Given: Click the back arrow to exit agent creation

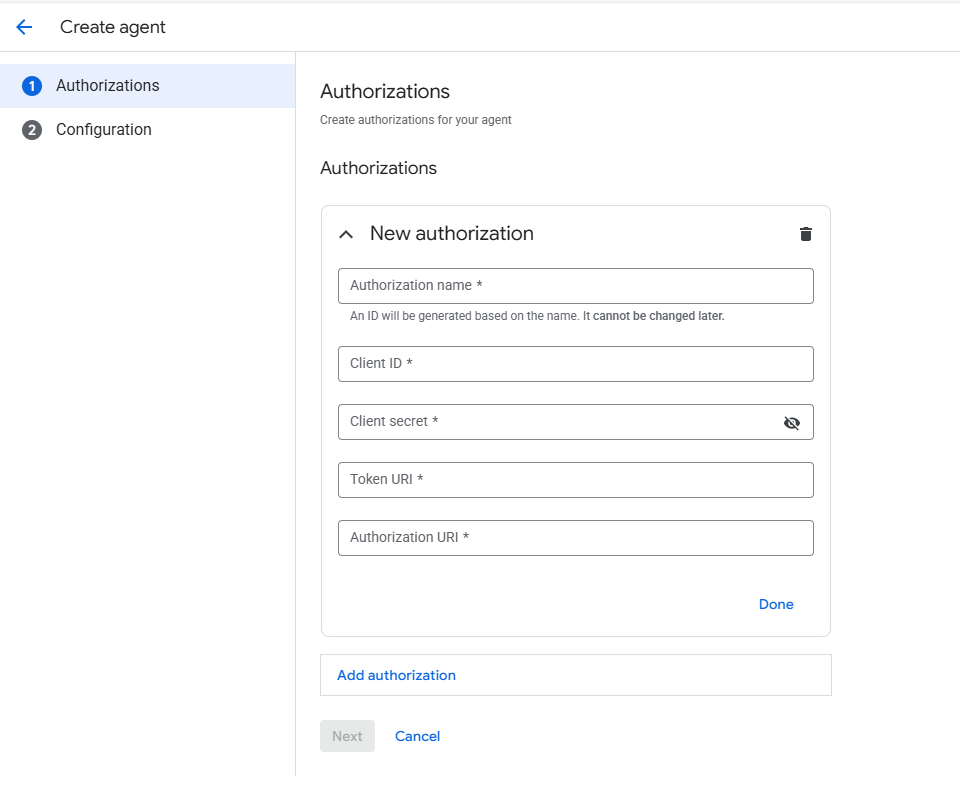Looking at the screenshot, I should click(x=24, y=27).
